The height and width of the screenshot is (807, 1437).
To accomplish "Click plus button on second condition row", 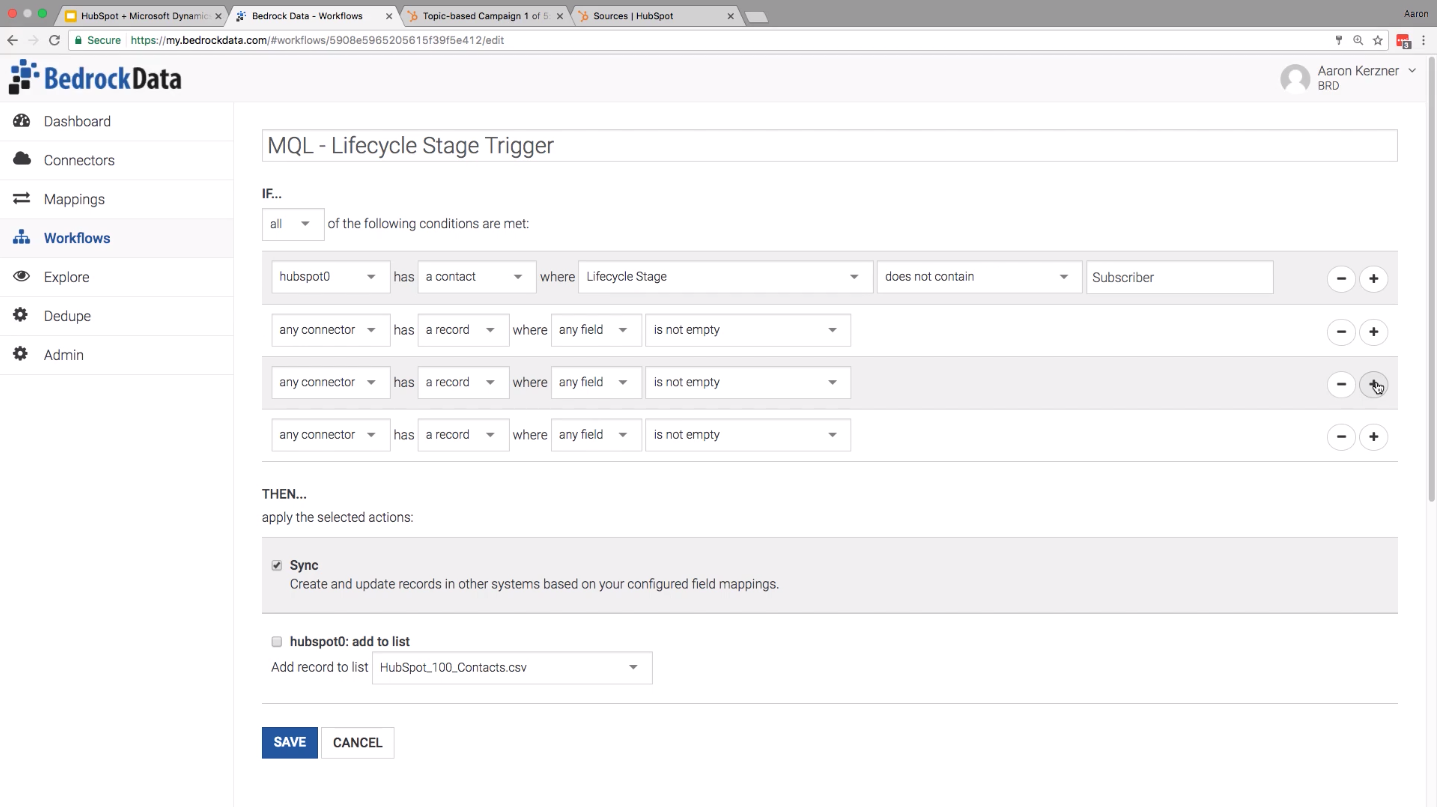I will pyautogui.click(x=1374, y=332).
